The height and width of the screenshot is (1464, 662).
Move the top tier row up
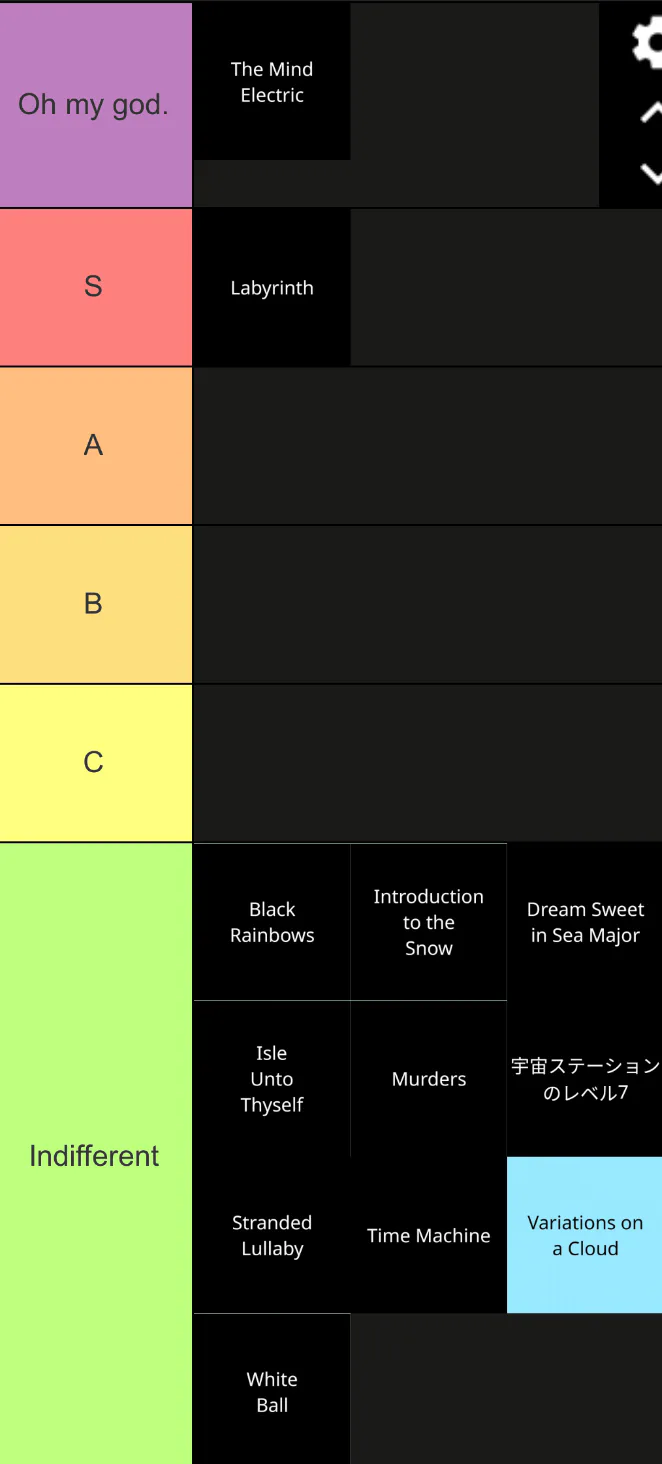[650, 112]
